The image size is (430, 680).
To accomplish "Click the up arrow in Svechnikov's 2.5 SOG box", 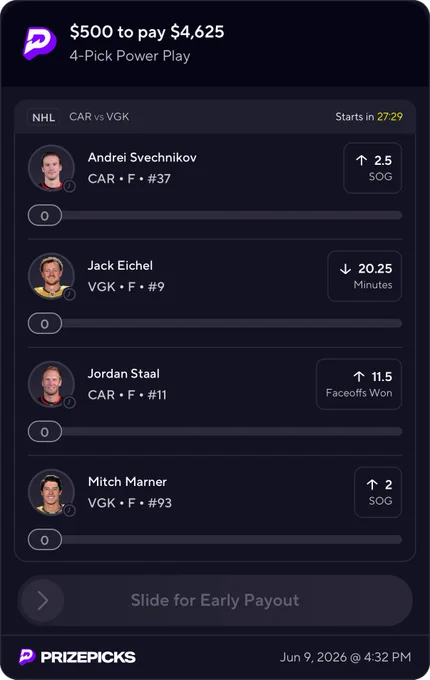I will pos(362,160).
